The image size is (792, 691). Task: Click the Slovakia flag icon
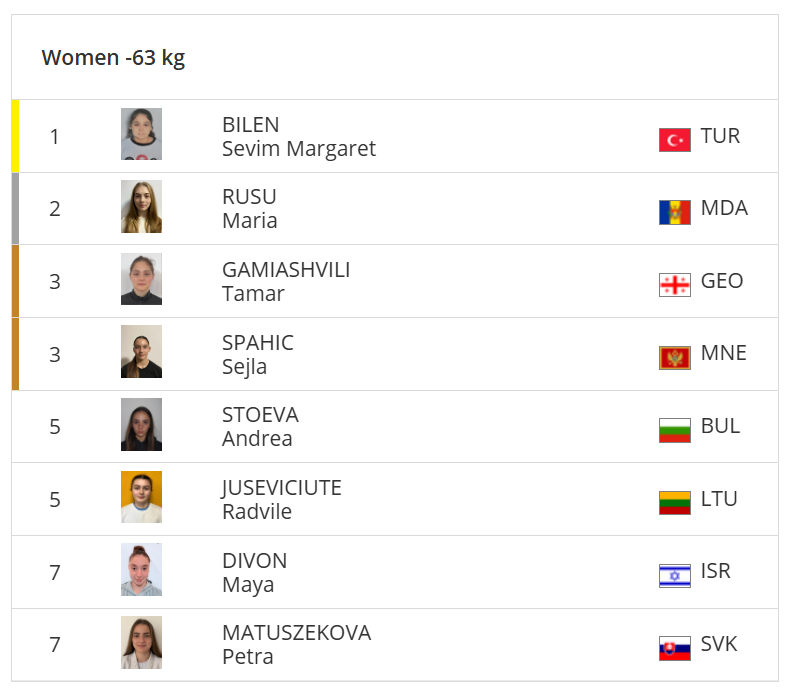click(675, 648)
